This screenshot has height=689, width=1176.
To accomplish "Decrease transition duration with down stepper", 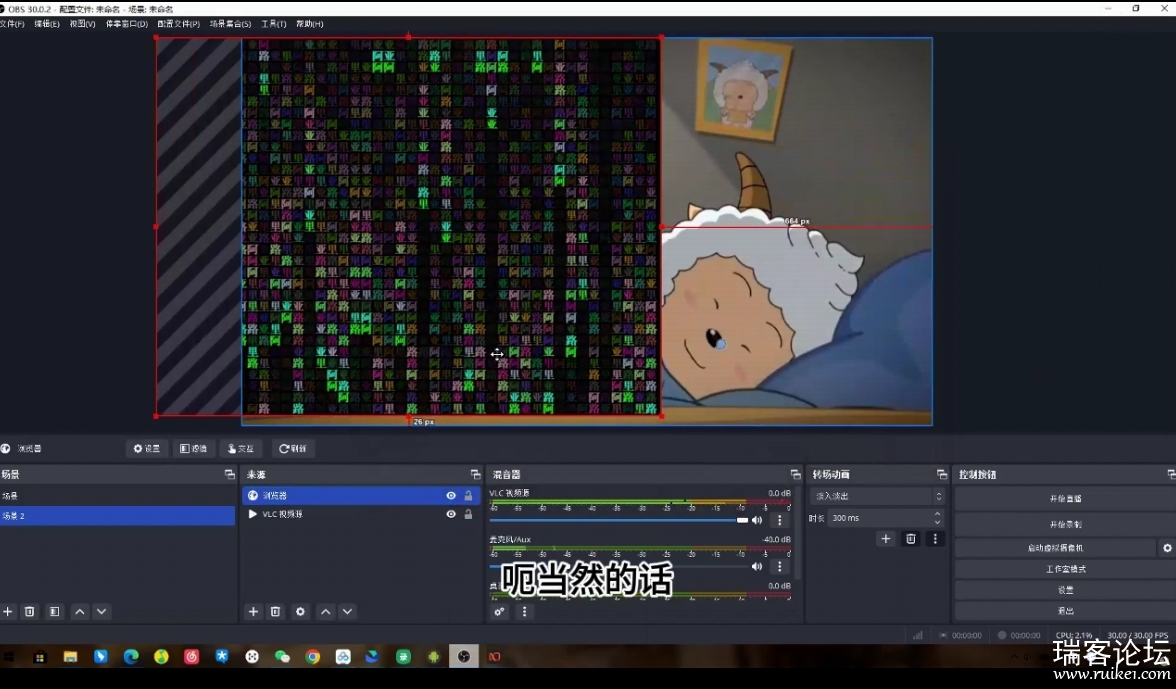I will click(938, 522).
